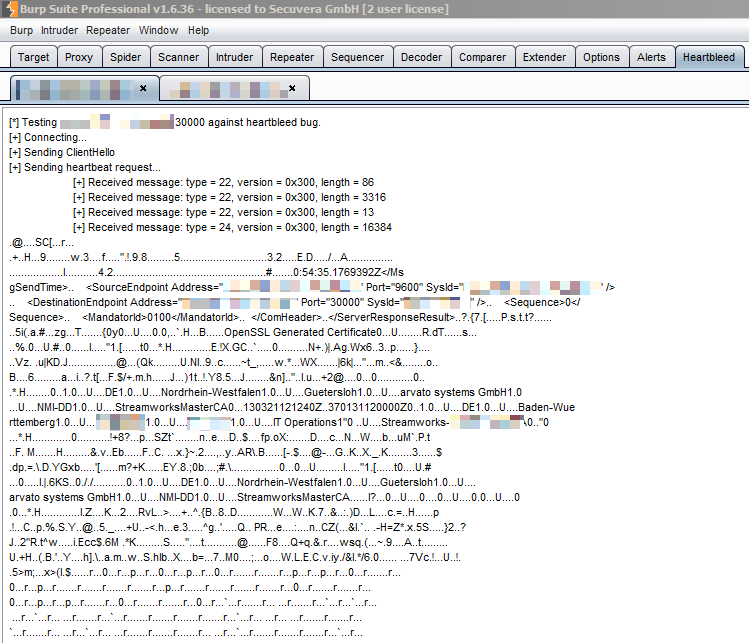The width and height of the screenshot is (749, 643).
Task: Switch to the Options tab
Action: [601, 57]
